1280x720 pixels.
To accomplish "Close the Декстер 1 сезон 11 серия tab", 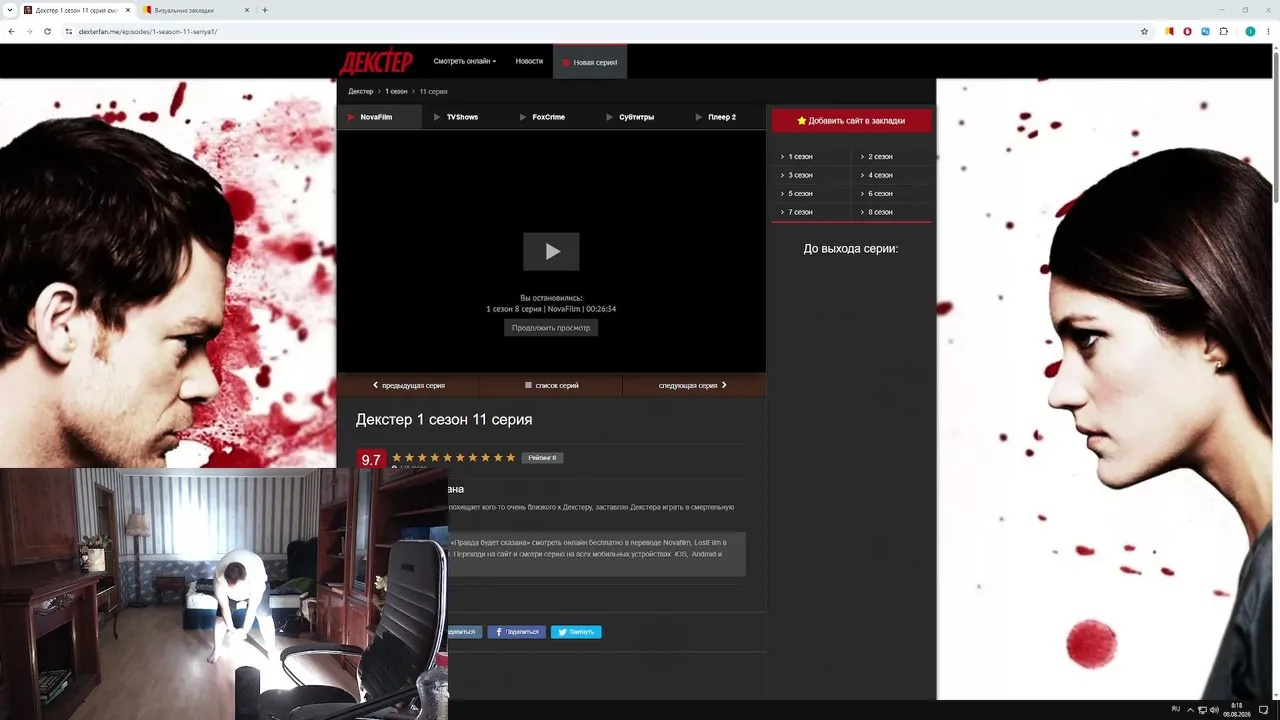I will point(127,10).
